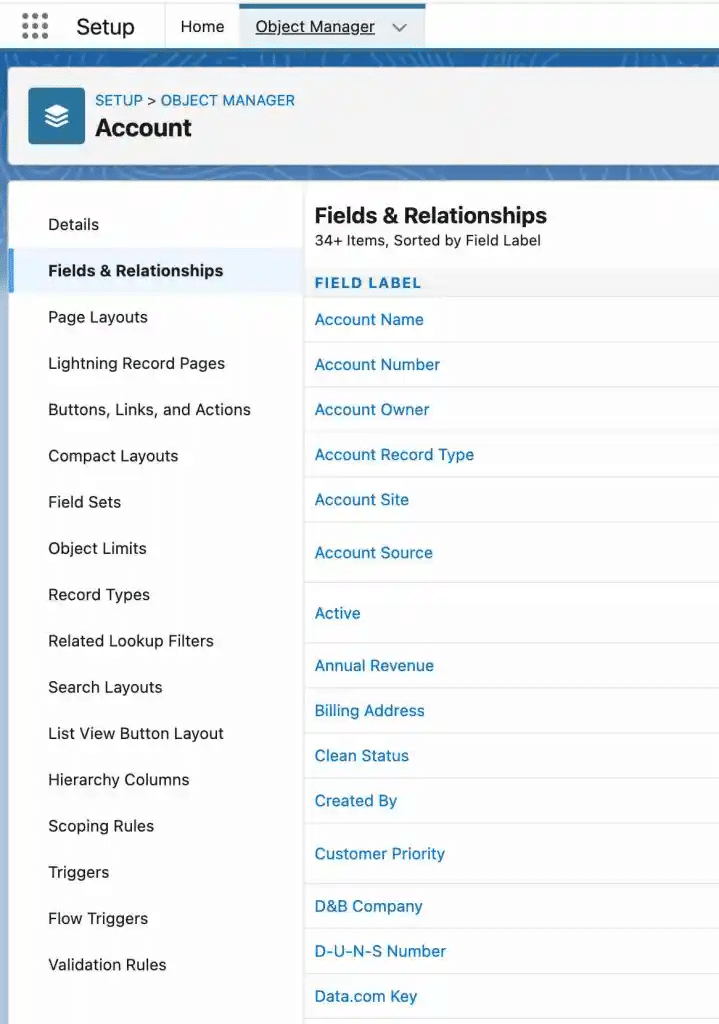The image size is (719, 1024).
Task: Select Triggers in the sidebar
Action: click(x=78, y=872)
